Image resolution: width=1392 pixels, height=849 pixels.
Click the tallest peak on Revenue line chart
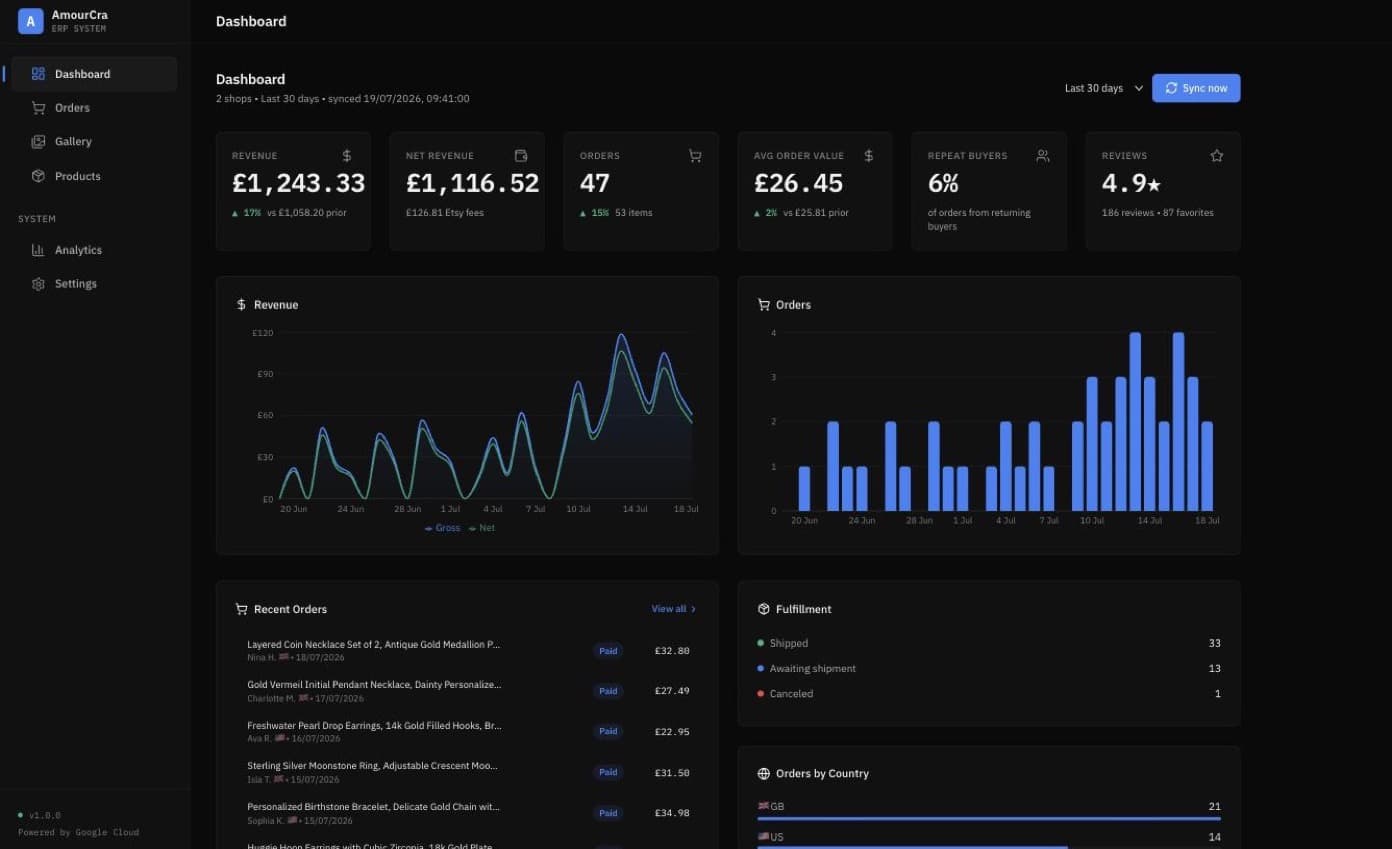(x=621, y=335)
